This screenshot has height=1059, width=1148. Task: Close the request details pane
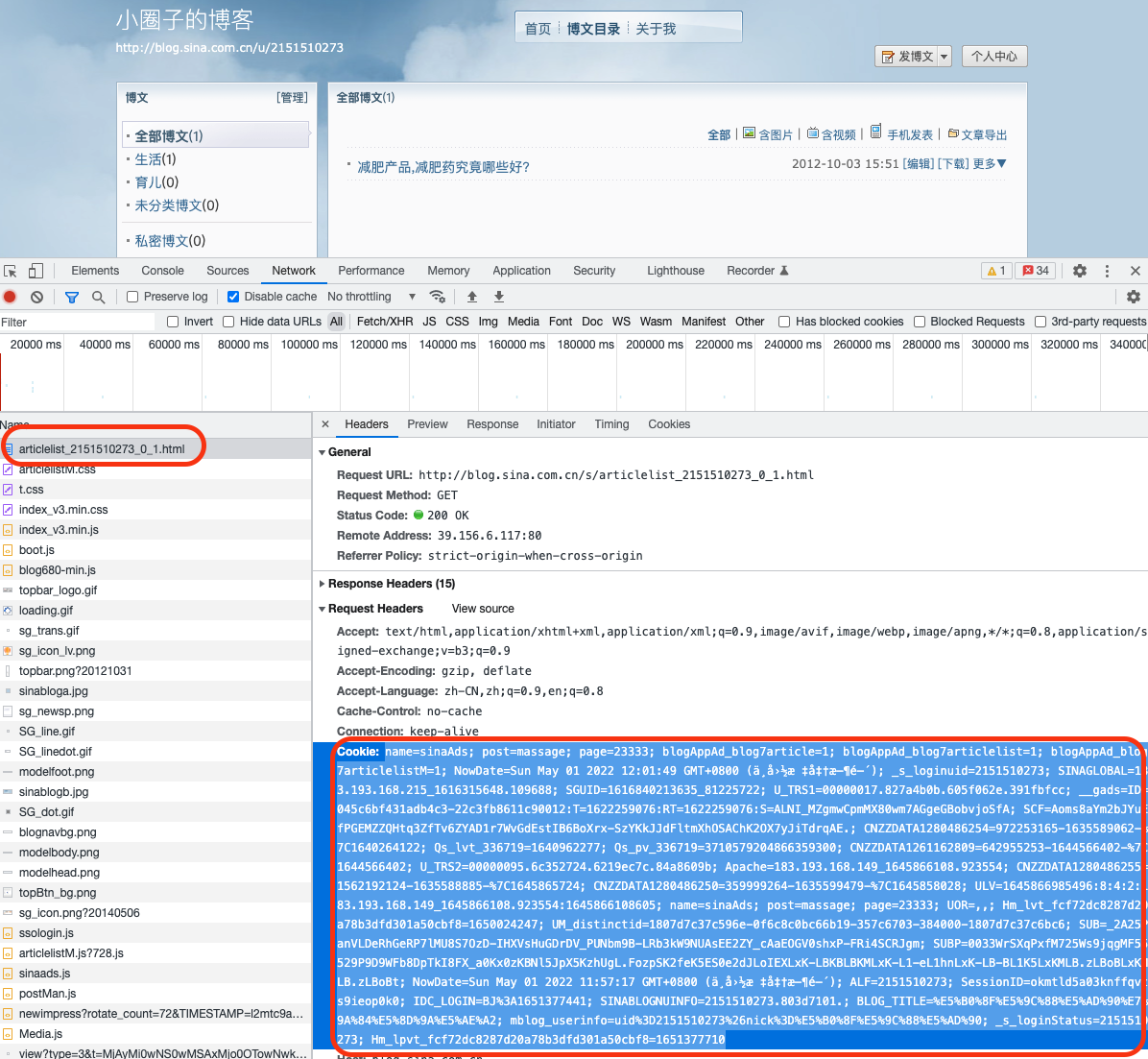click(325, 424)
